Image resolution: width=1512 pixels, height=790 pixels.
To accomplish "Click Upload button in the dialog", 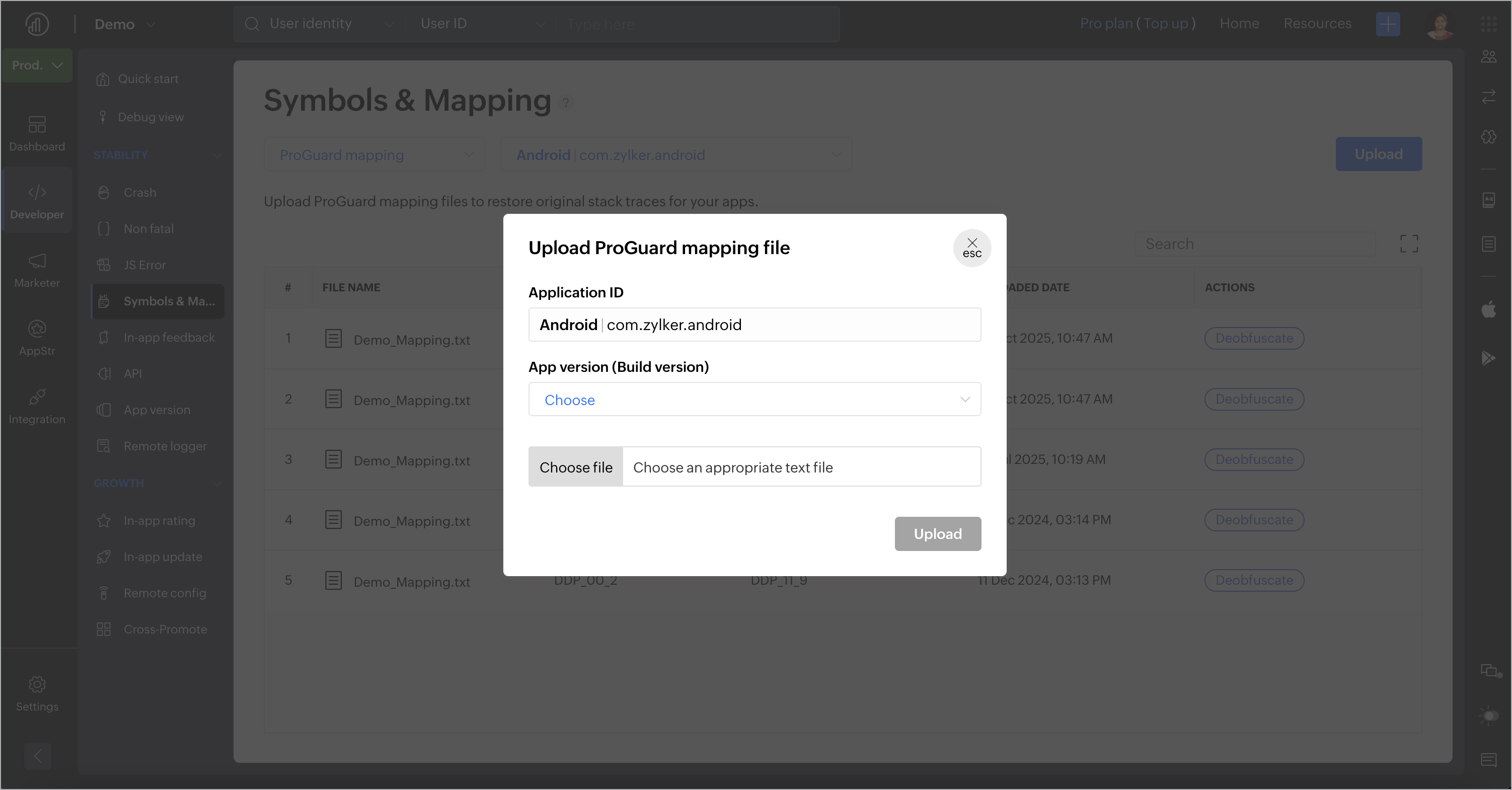I will point(937,533).
